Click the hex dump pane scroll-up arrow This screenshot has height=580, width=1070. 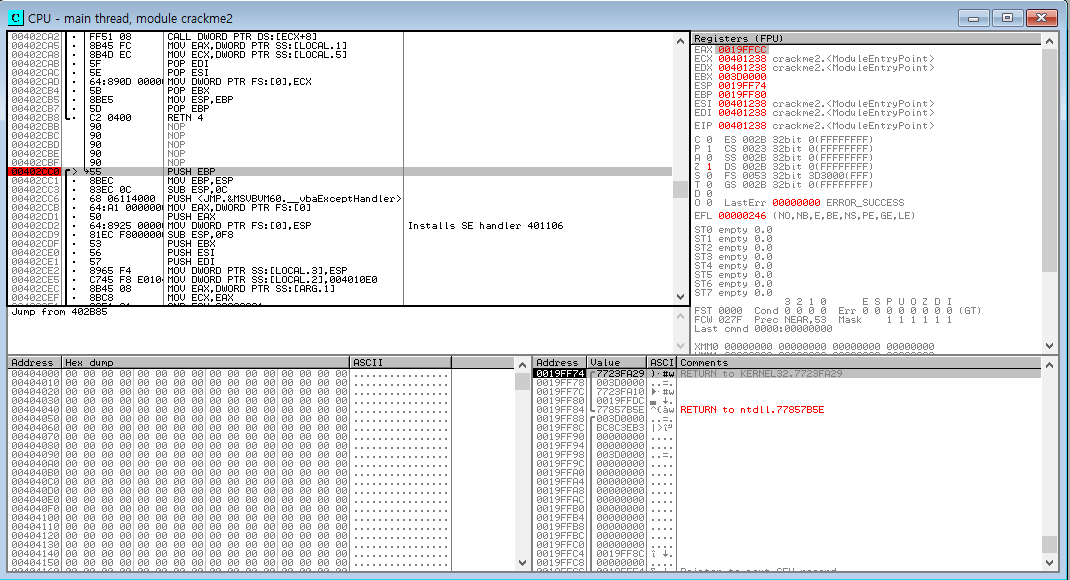pyautogui.click(x=522, y=365)
